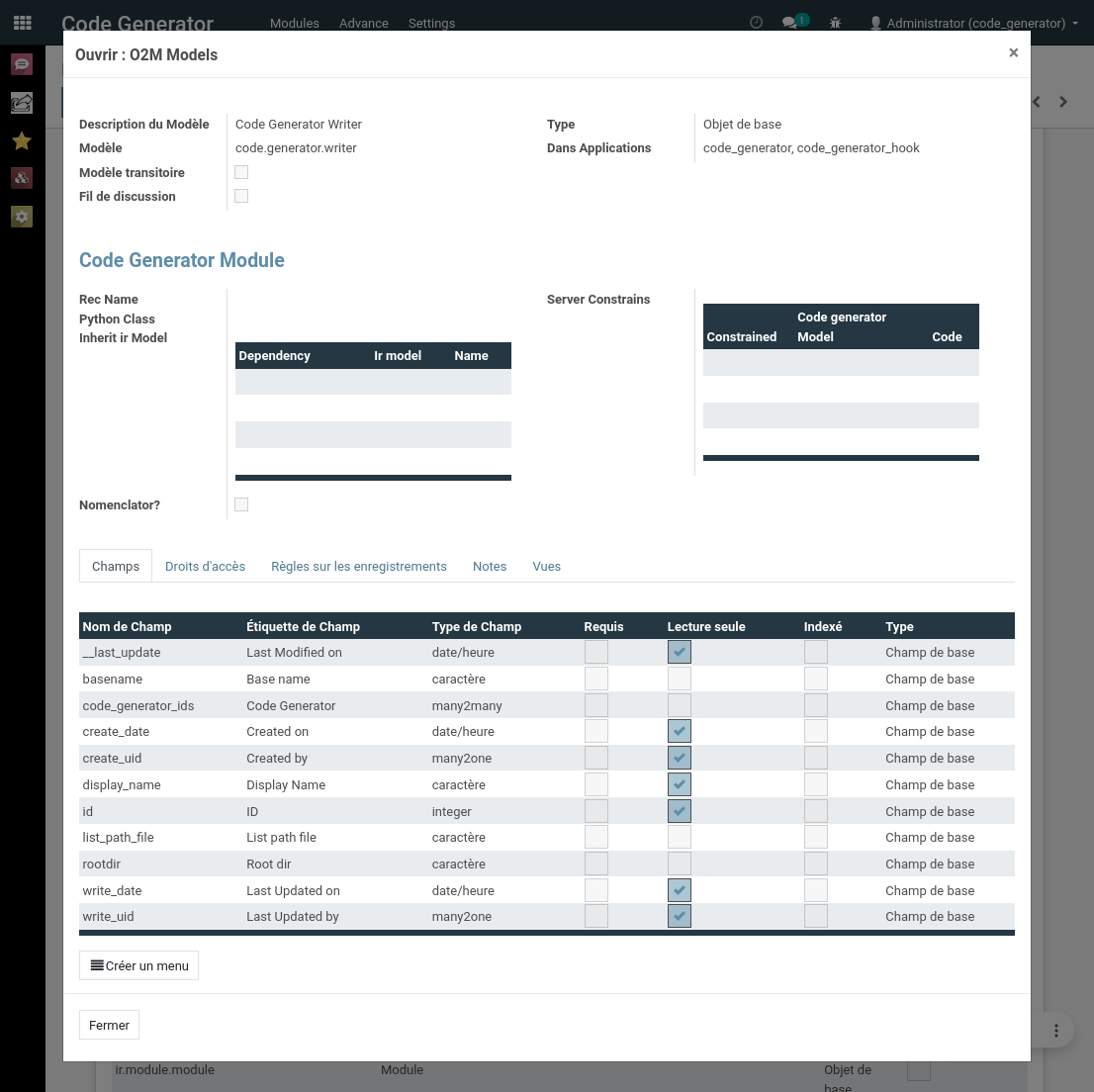The image size is (1094, 1092).
Task: Close the O2M Models dialog
Action: 1013,53
